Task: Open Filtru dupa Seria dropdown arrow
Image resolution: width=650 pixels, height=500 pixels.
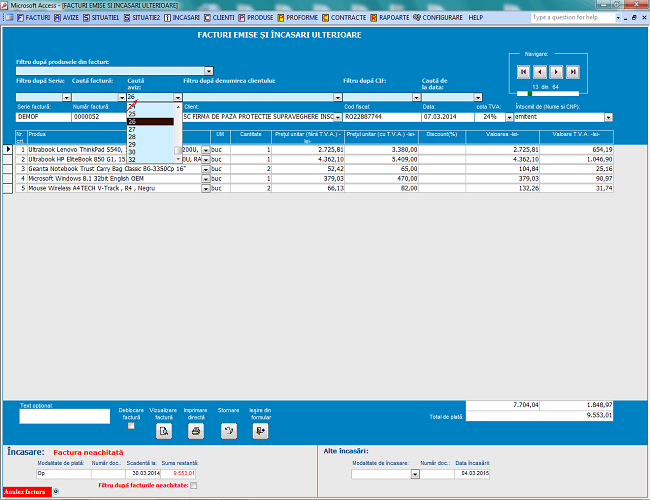Action: click(x=67, y=97)
